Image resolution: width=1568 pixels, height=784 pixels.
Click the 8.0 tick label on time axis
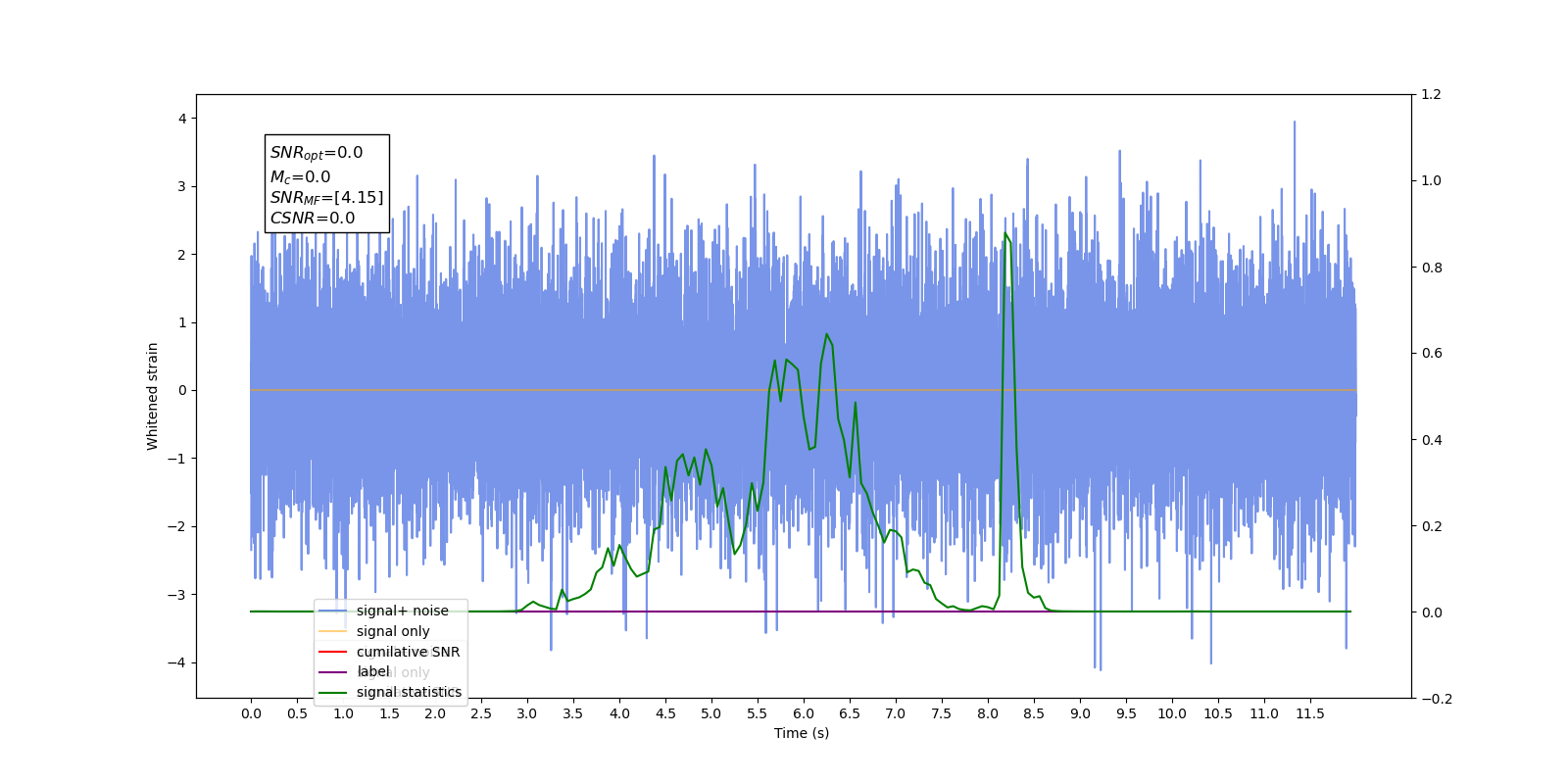[x=988, y=713]
